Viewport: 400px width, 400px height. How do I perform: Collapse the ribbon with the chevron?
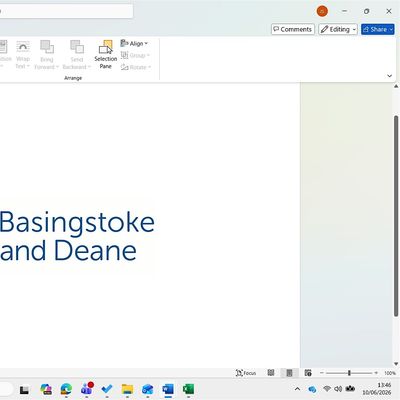click(389, 76)
